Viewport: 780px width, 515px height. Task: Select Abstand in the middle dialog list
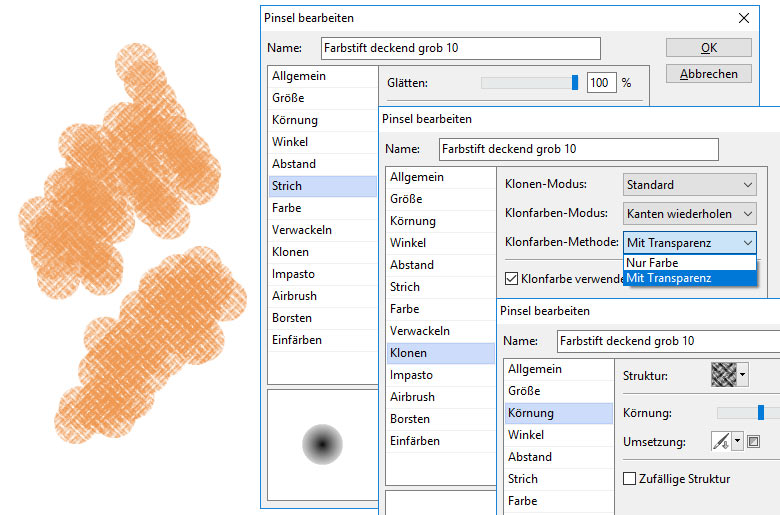coord(440,265)
